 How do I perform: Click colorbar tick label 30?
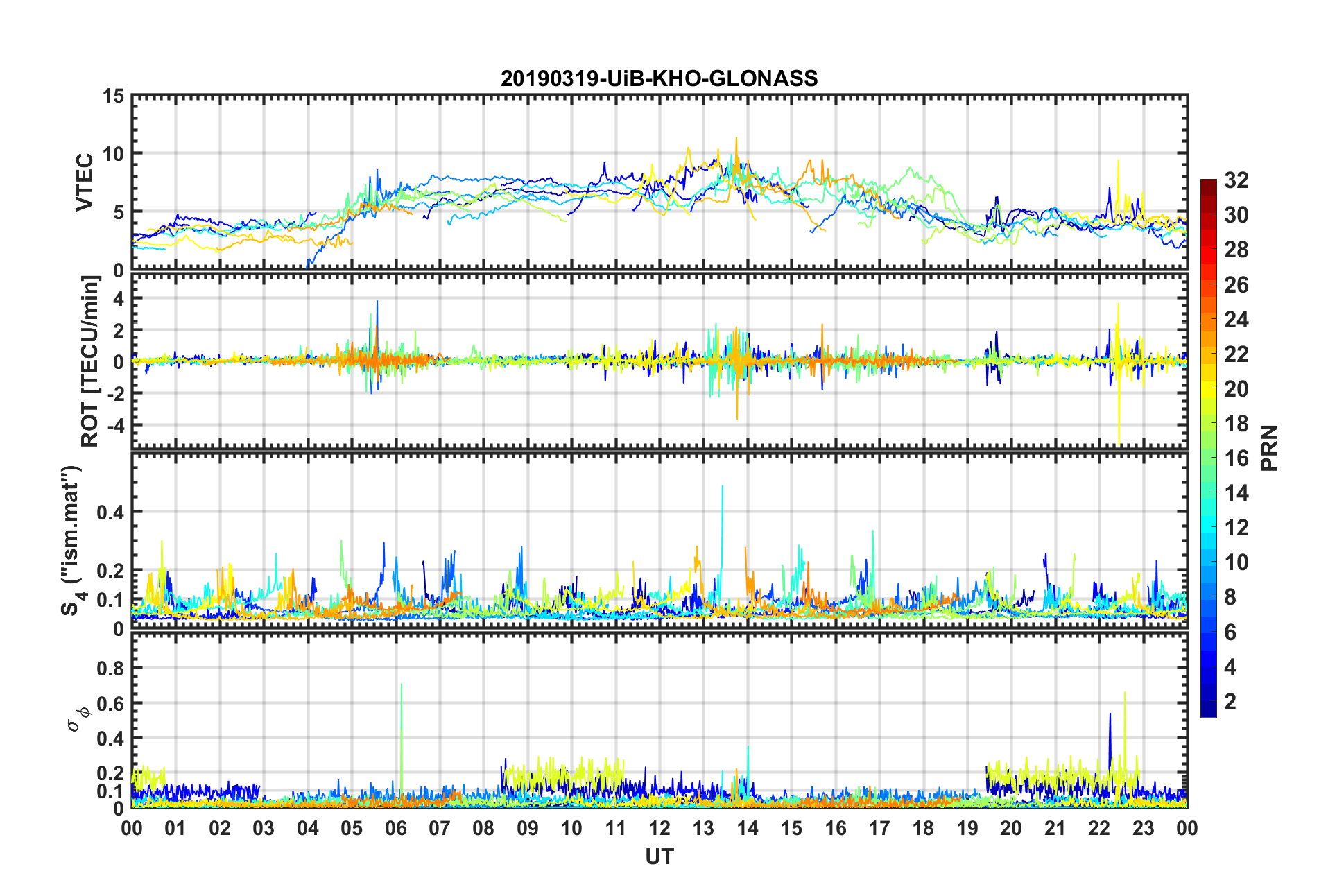pyautogui.click(x=1236, y=215)
